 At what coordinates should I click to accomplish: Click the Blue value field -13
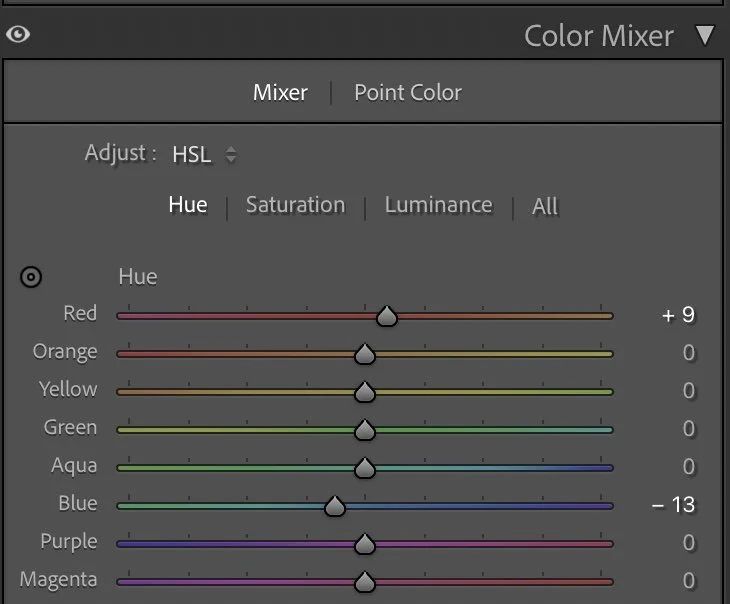tap(674, 505)
